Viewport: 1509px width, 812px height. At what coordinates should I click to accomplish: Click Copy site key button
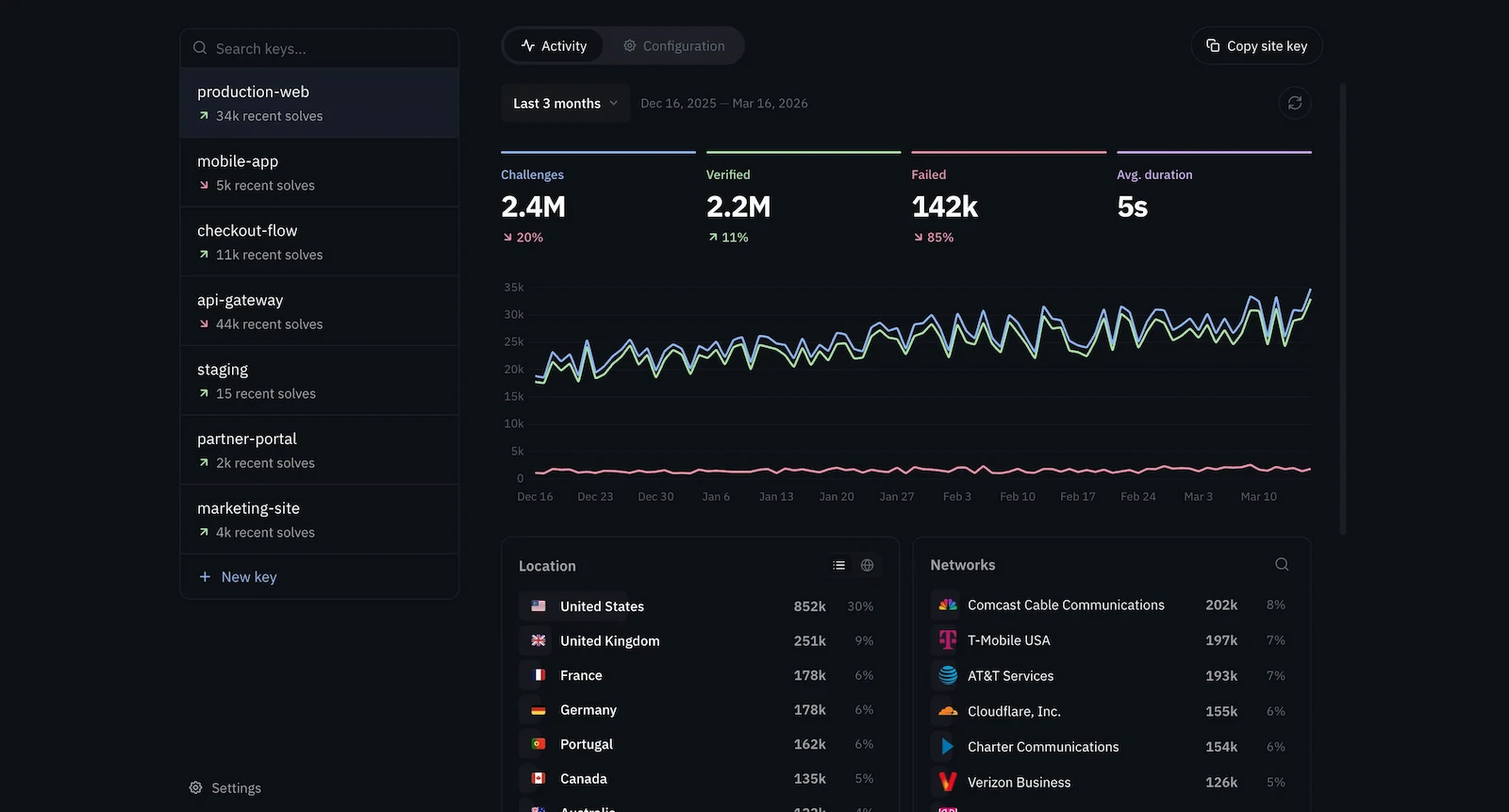click(1256, 45)
